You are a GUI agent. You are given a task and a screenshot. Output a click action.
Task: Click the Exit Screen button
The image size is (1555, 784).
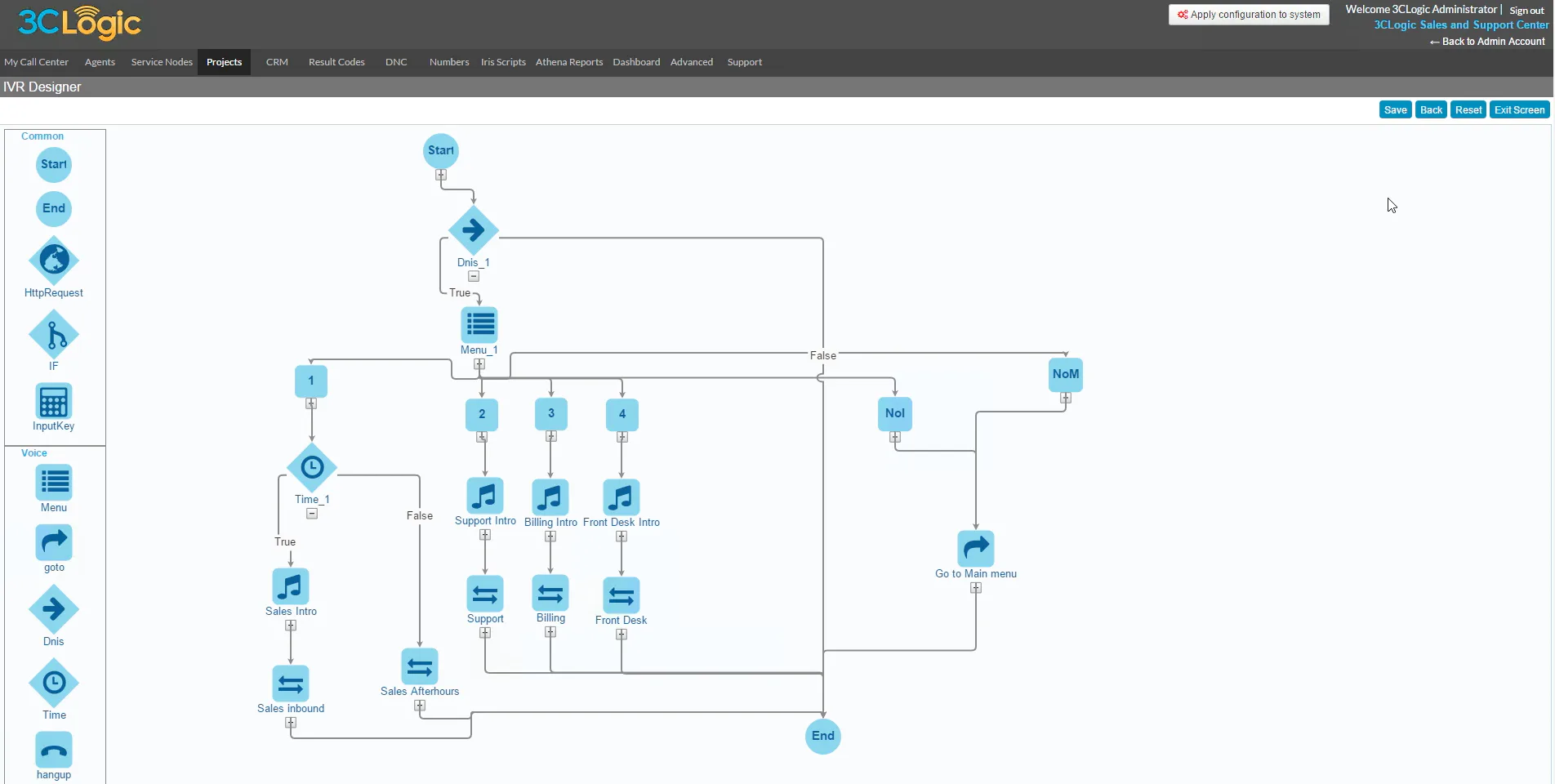click(1519, 110)
